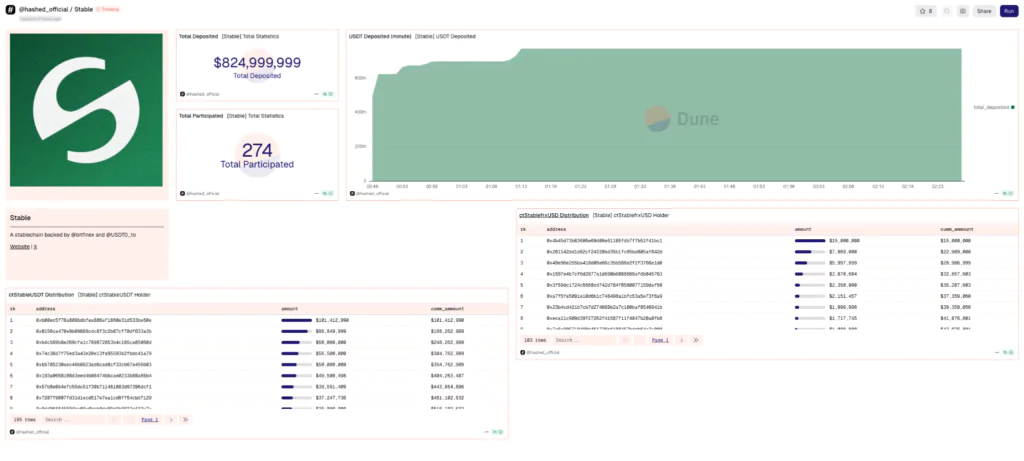Star this dashboard

(924, 11)
